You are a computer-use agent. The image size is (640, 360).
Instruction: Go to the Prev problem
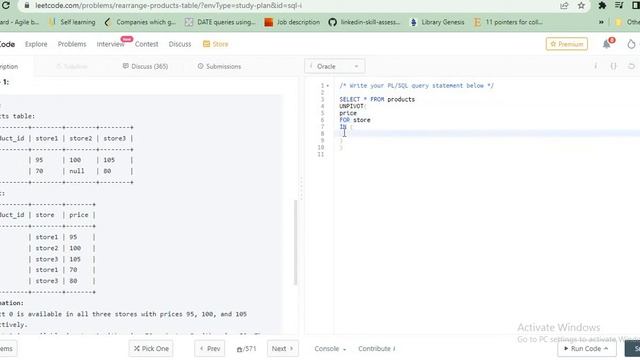point(210,349)
